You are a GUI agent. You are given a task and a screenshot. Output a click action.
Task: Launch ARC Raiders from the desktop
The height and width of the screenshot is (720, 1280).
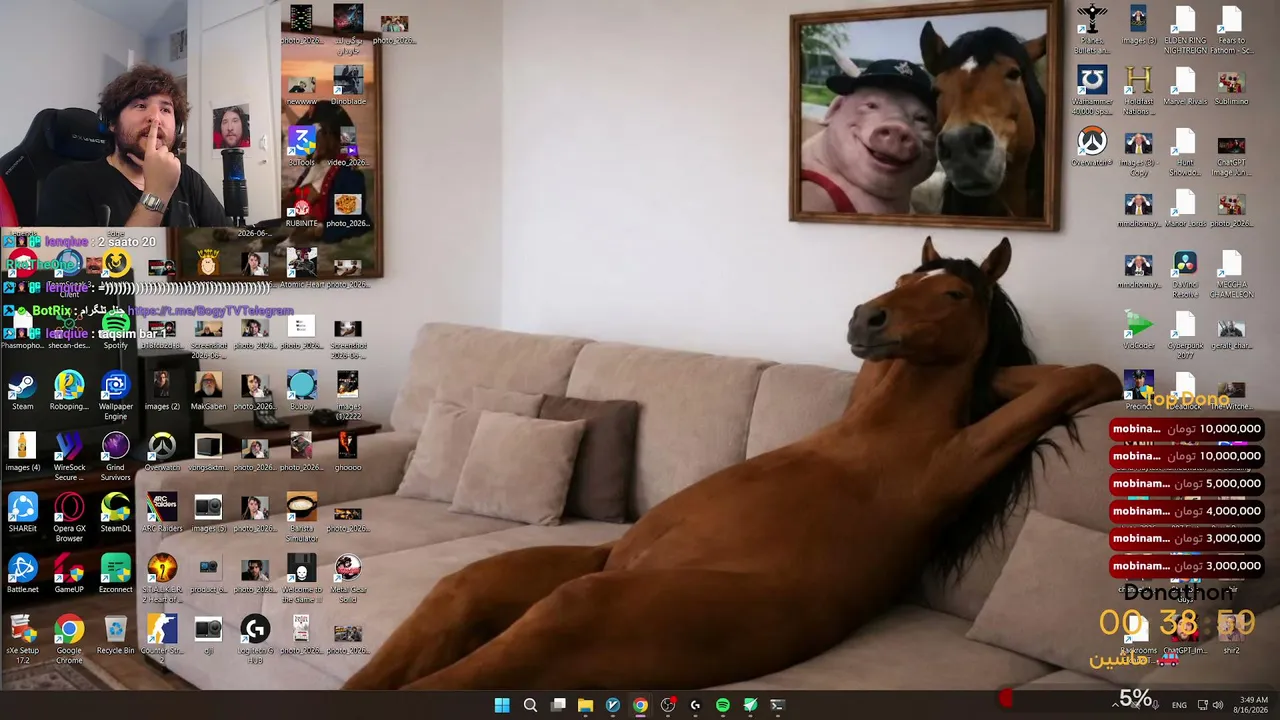click(x=161, y=513)
